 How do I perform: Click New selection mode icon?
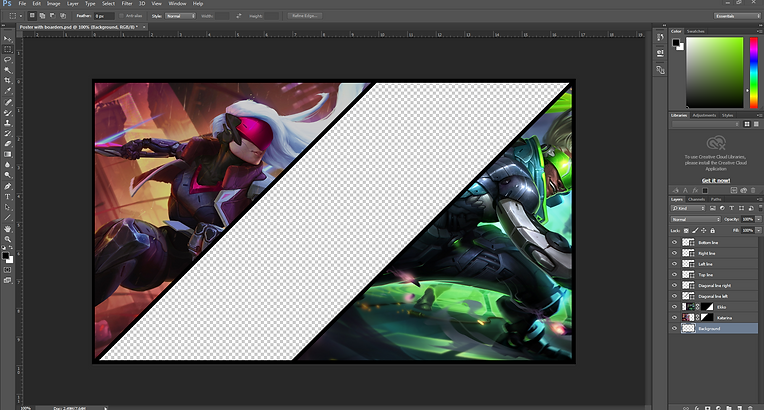tap(32, 16)
